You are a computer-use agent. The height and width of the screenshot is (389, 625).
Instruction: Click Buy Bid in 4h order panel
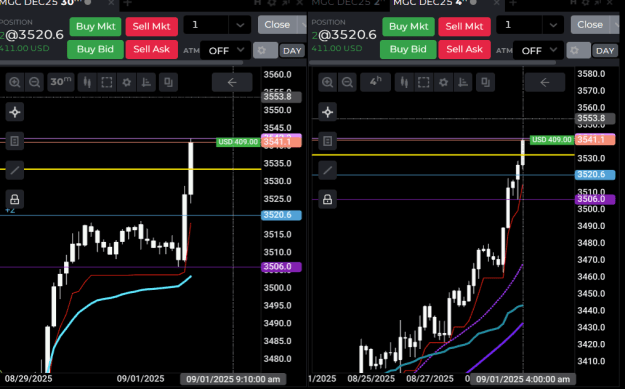(408, 49)
